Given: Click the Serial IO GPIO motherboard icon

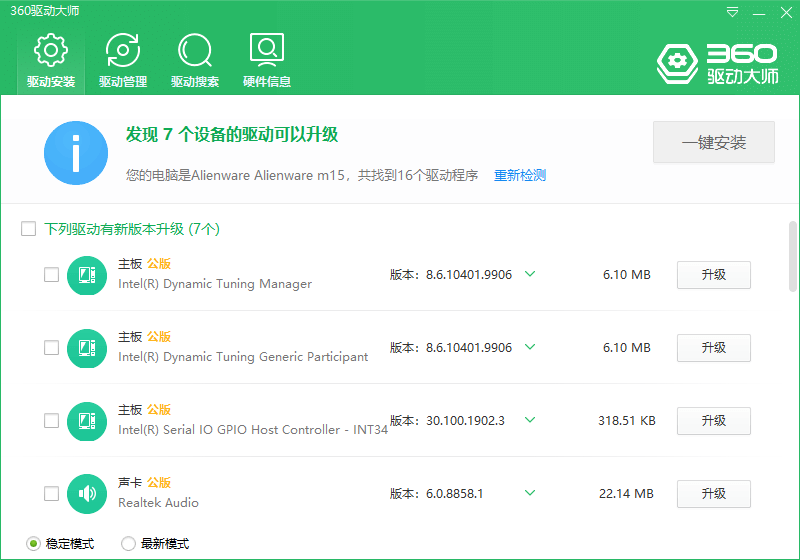Looking at the screenshot, I should click(87, 421).
